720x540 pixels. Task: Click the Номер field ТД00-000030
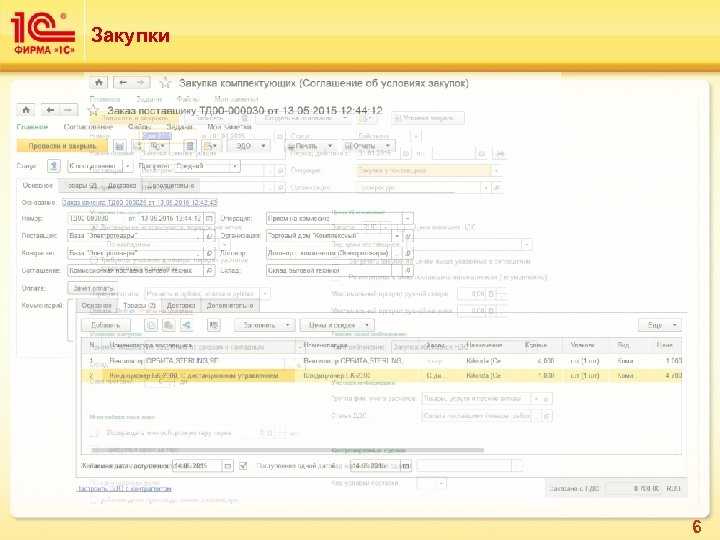95,219
